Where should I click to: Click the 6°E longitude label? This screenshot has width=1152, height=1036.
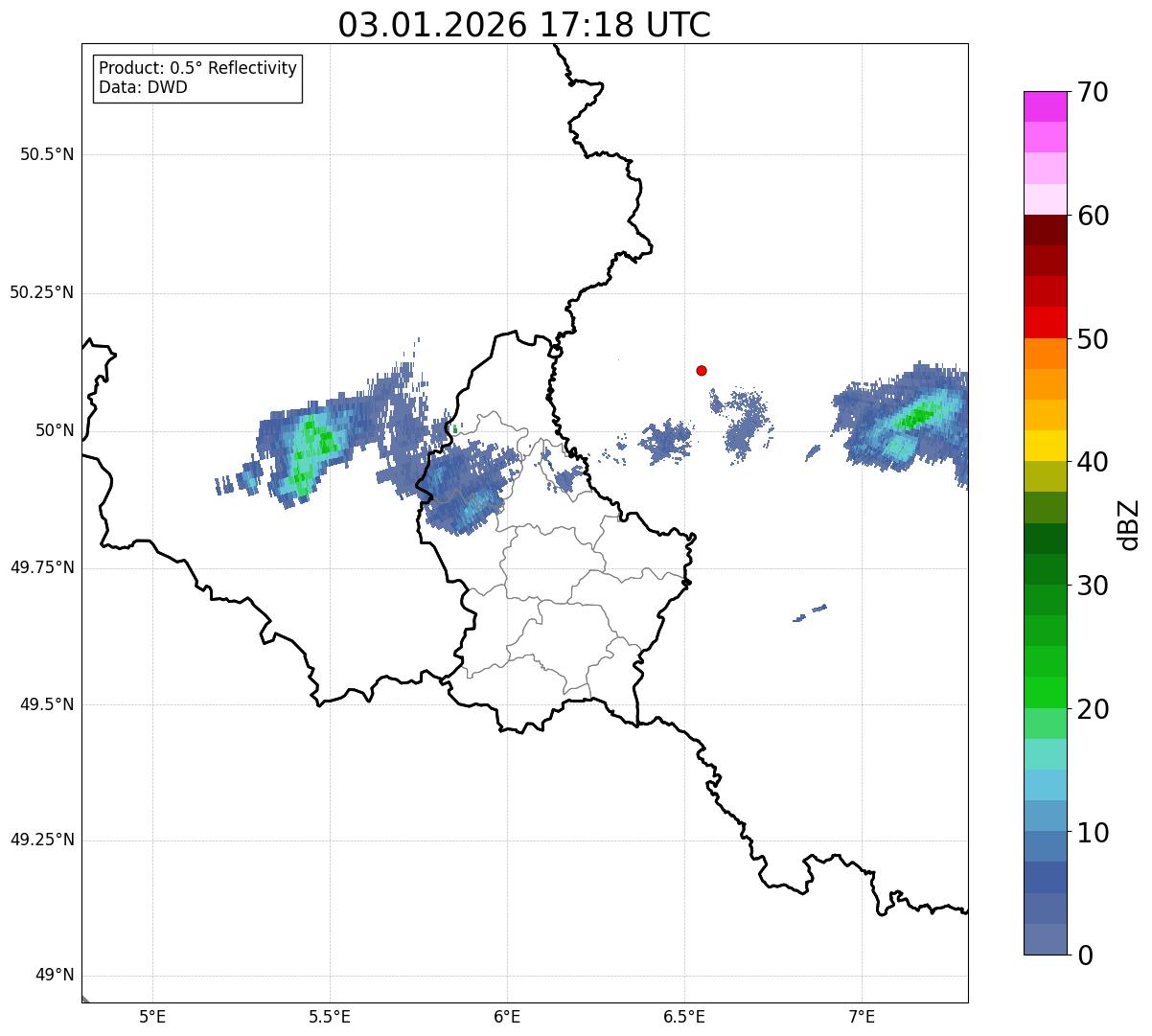point(507,1017)
